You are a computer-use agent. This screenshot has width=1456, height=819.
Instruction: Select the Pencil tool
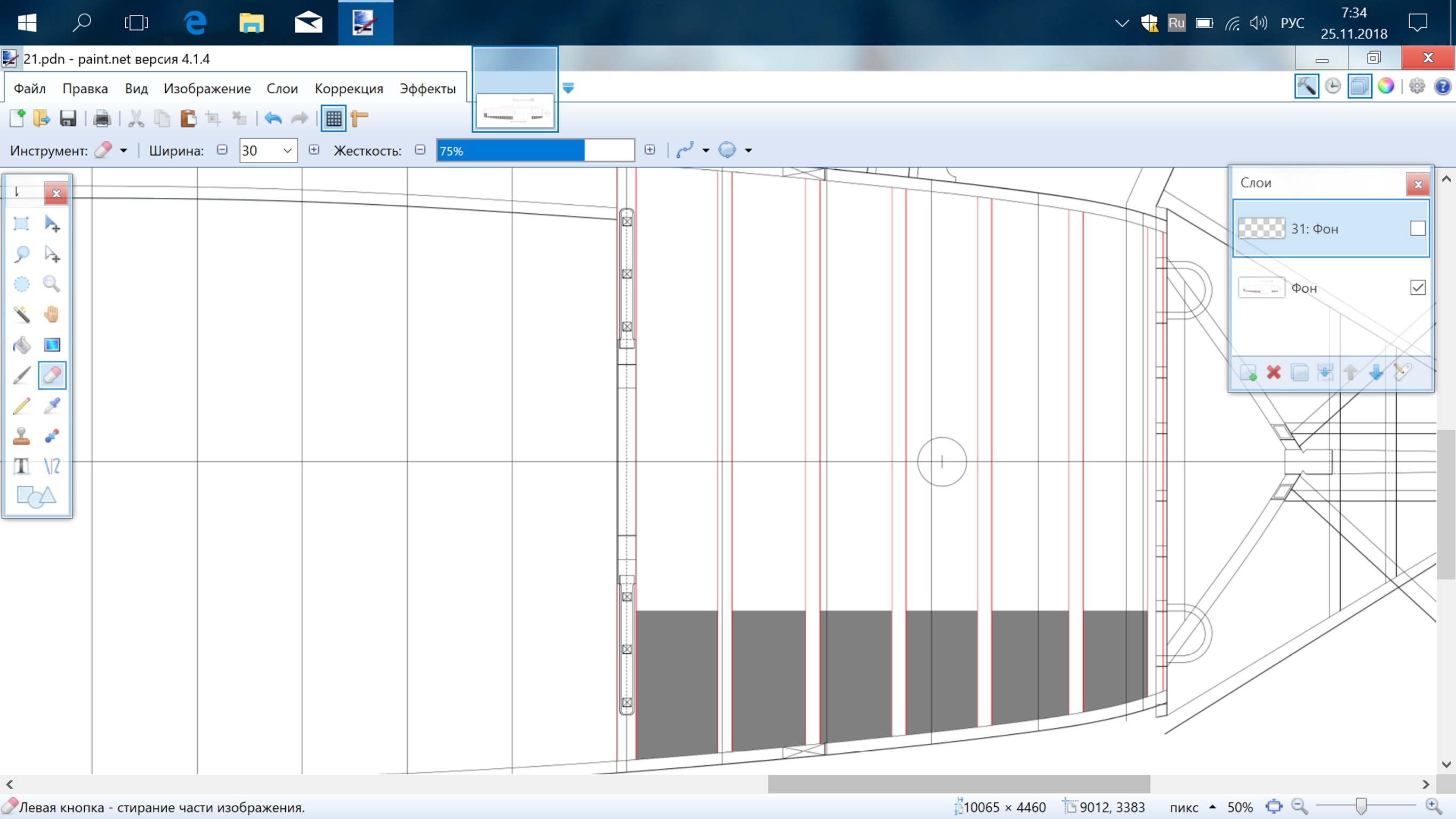coord(21,406)
